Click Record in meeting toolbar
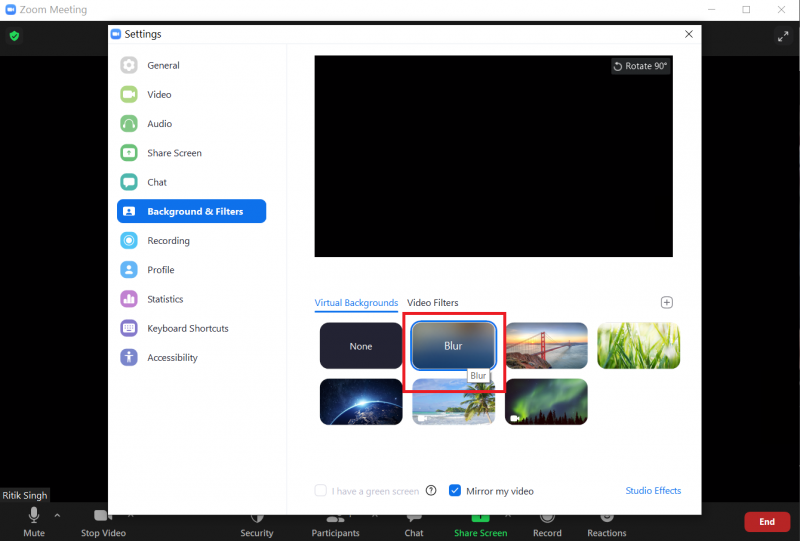This screenshot has width=800, height=541. pos(547,527)
